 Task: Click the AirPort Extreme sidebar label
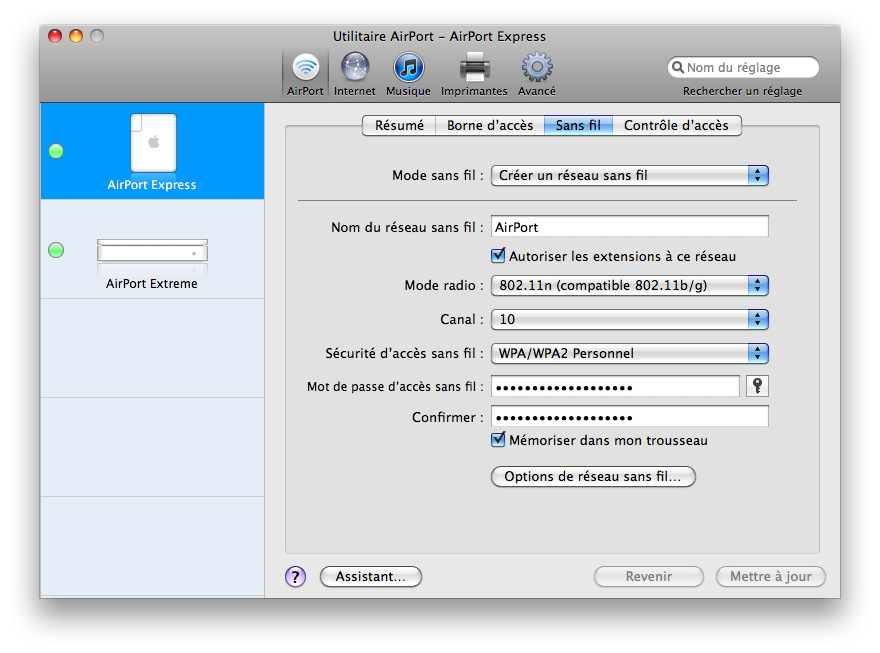(152, 283)
